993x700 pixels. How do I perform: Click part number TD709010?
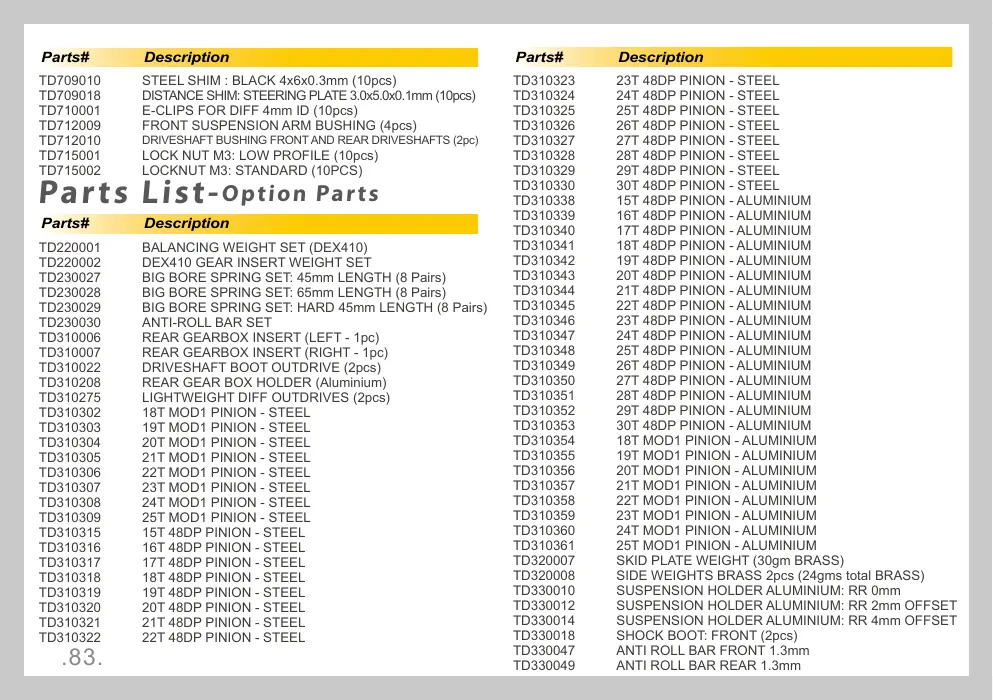click(x=70, y=80)
